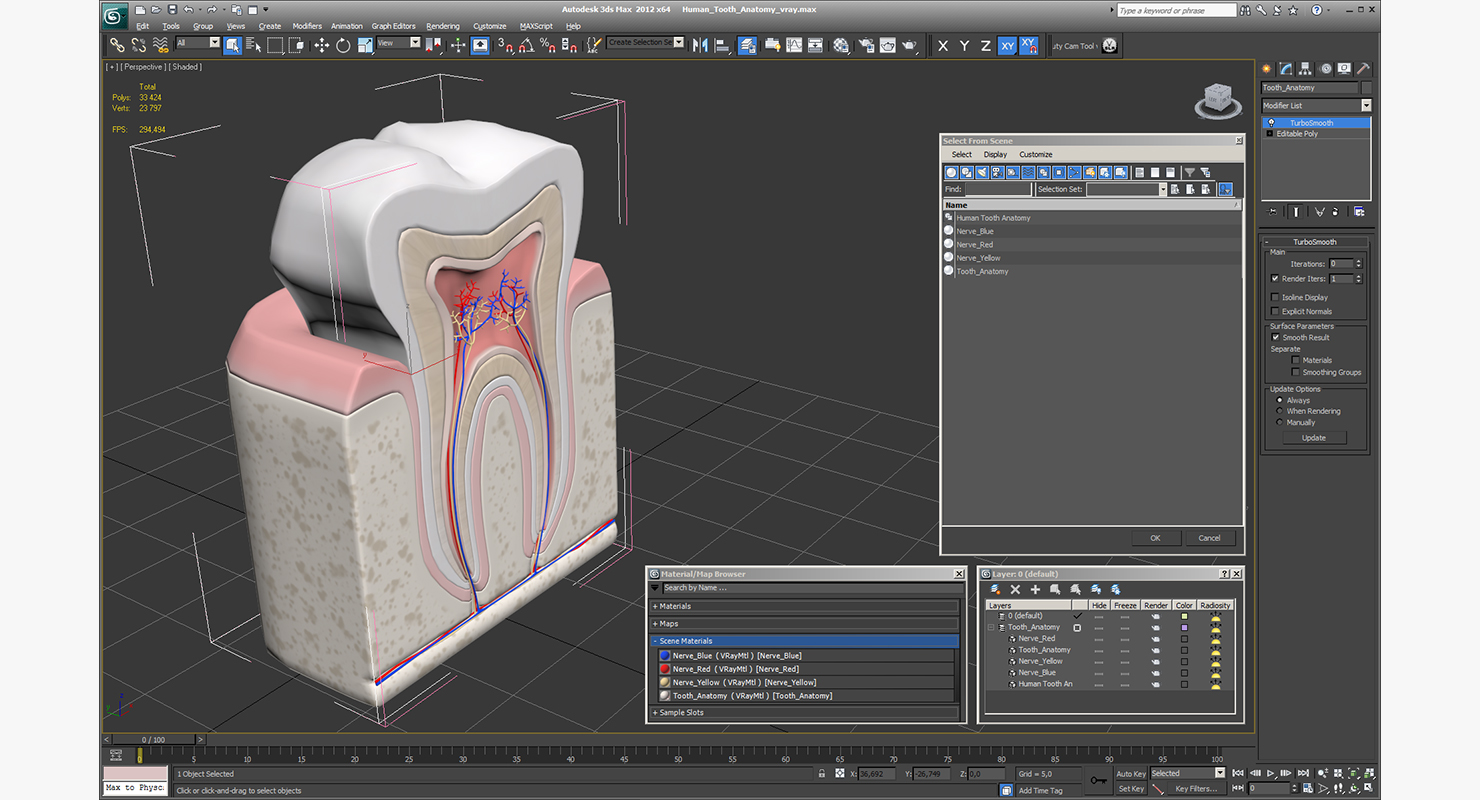Activate the Select Object tool
1480x800 pixels.
click(x=232, y=45)
